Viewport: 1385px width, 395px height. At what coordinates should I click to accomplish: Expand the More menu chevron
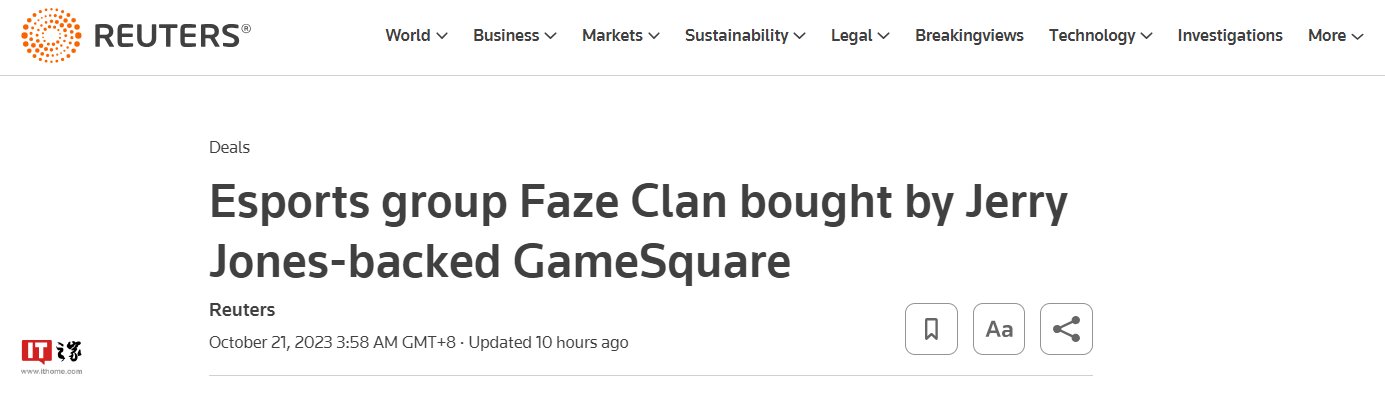tap(1357, 36)
